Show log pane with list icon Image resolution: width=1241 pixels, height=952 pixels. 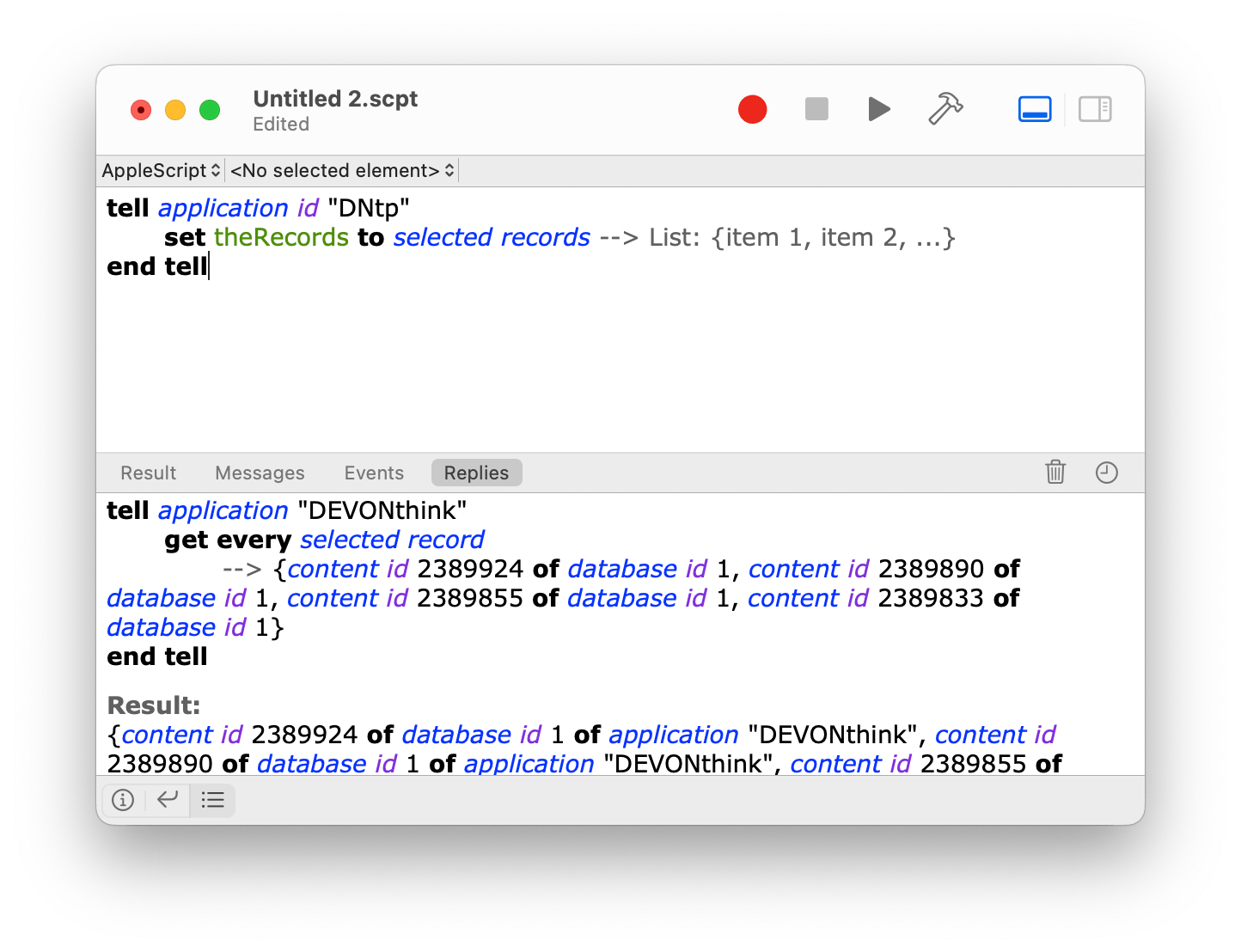[212, 801]
